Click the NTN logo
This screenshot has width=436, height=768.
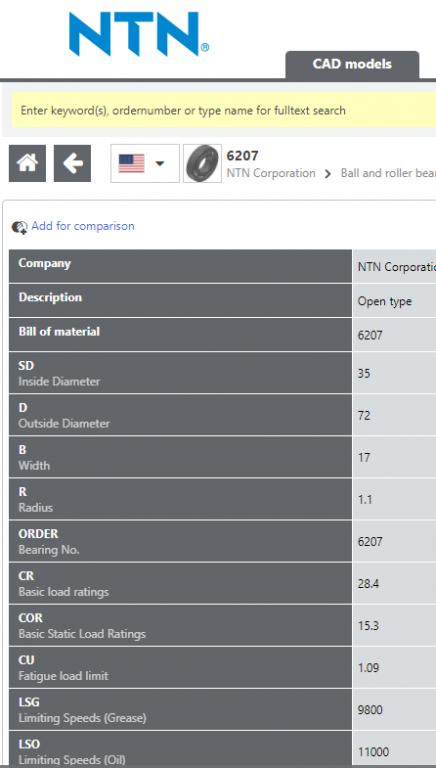pos(139,34)
